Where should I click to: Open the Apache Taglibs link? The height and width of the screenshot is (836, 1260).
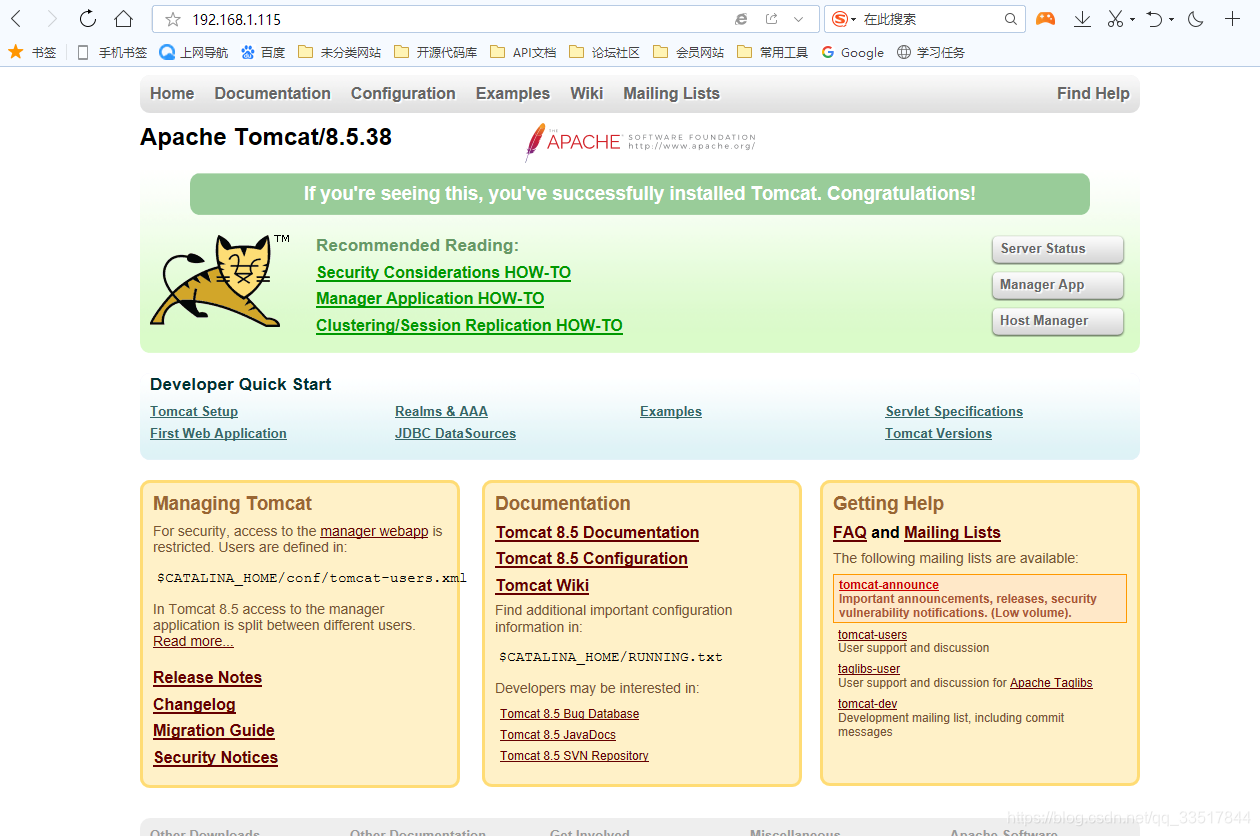click(x=1051, y=683)
